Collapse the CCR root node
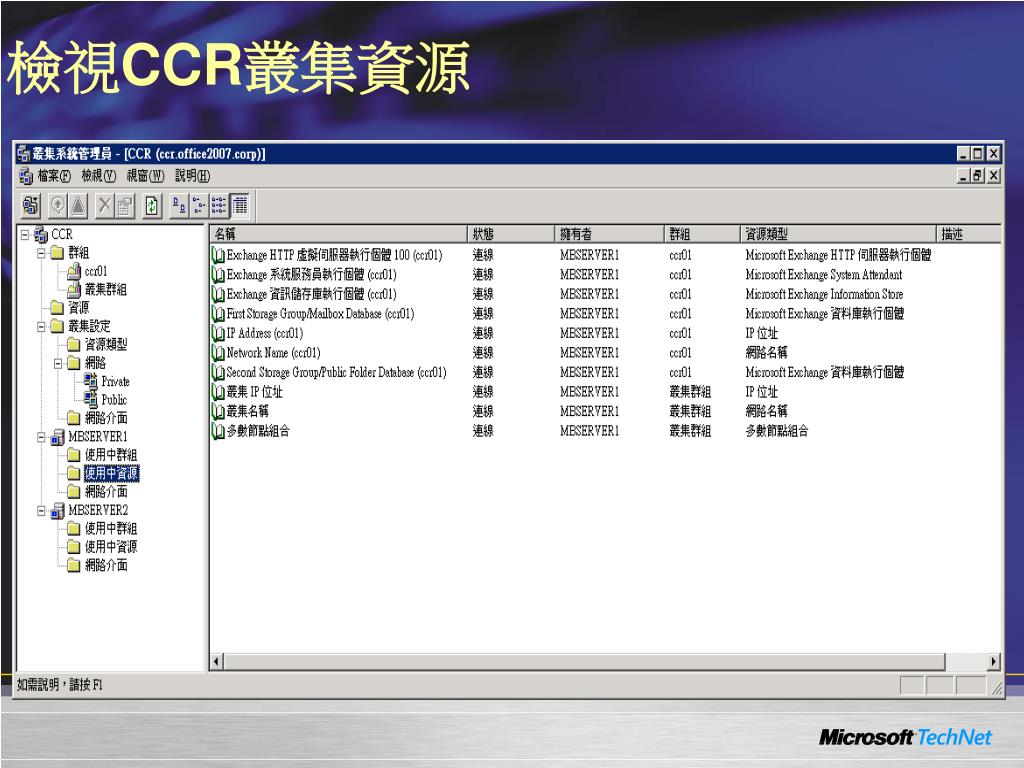The width and height of the screenshot is (1024, 768). pos(25,234)
